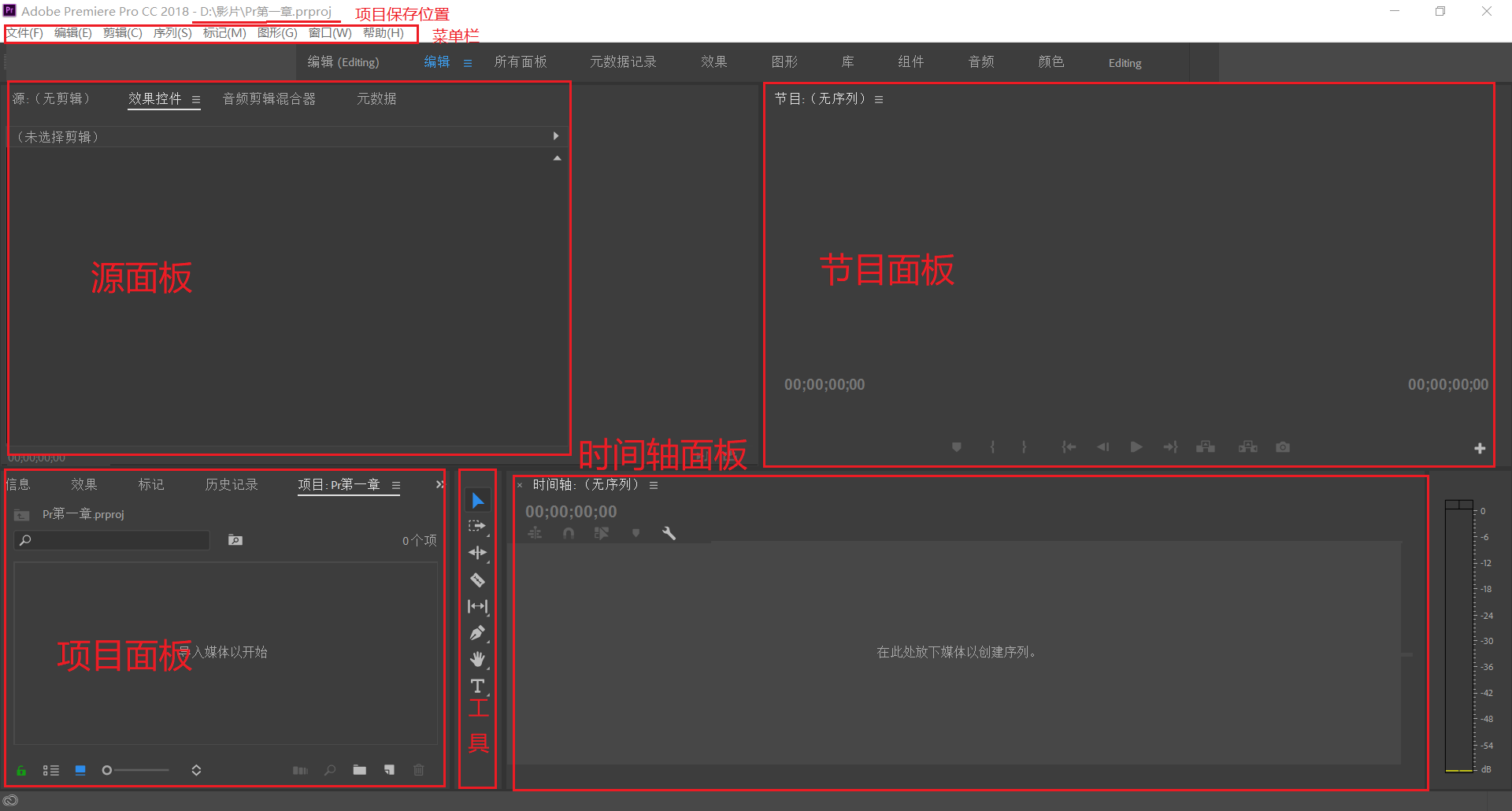This screenshot has width=1512, height=811.
Task: Switch to 库 workspace
Action: tap(848, 62)
